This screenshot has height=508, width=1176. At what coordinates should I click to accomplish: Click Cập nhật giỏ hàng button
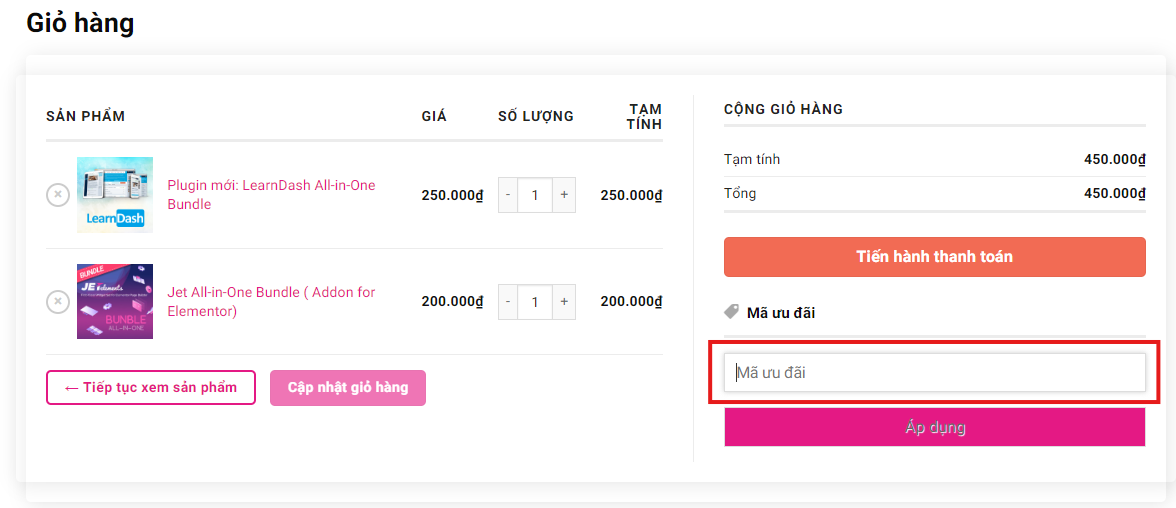(348, 388)
